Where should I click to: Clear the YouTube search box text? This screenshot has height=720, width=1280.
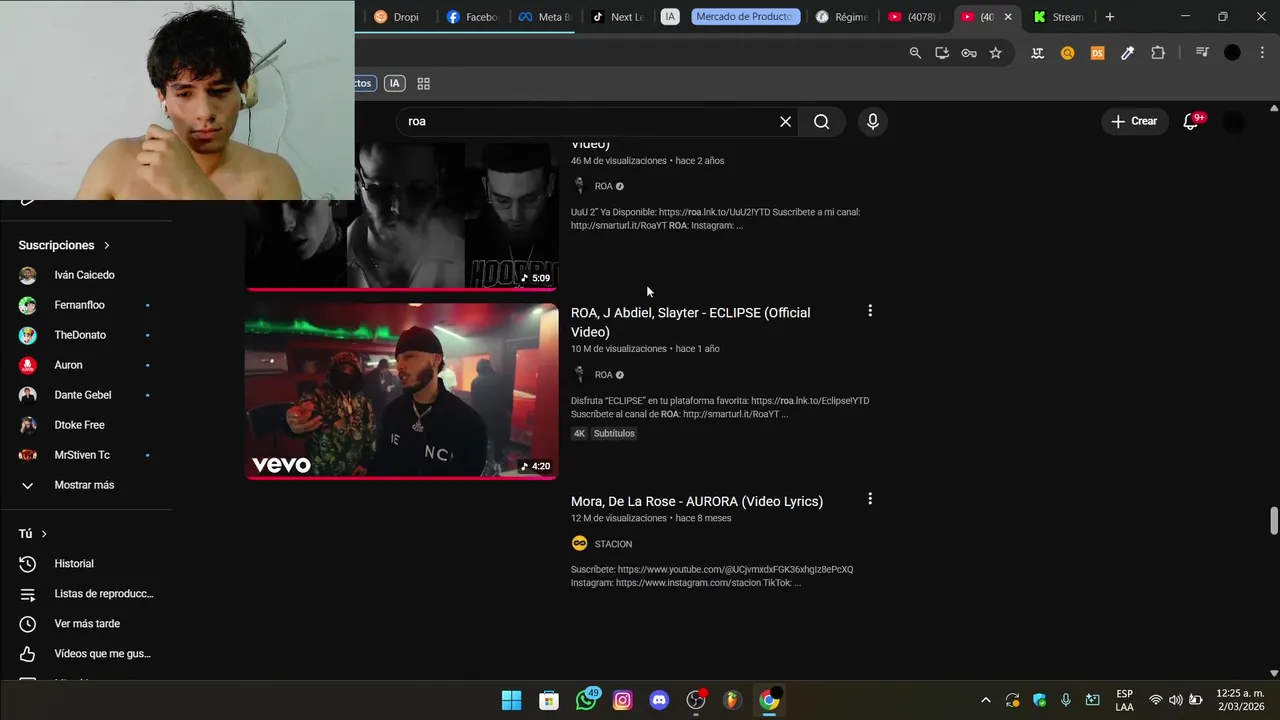[785, 121]
